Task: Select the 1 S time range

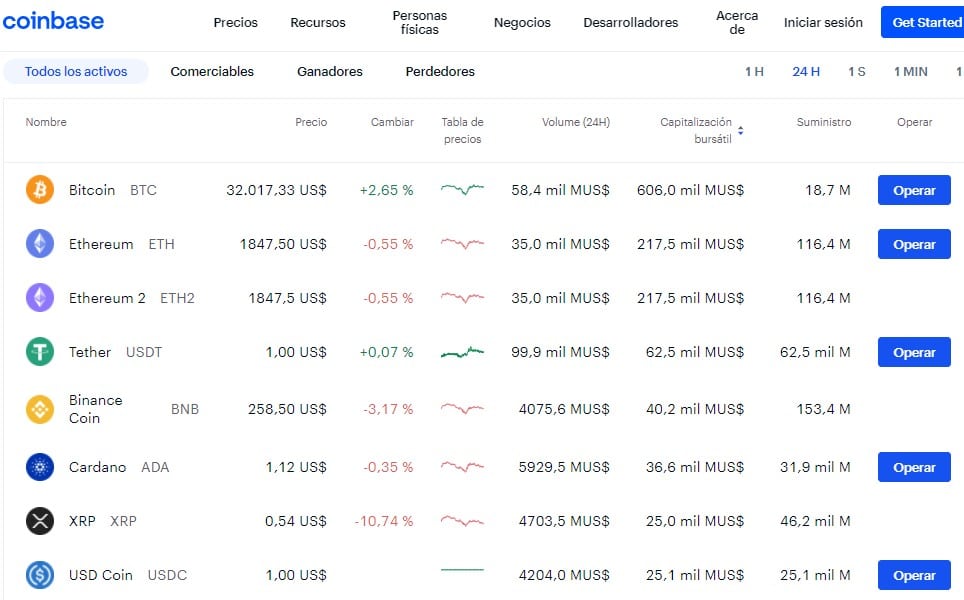Action: click(x=856, y=71)
